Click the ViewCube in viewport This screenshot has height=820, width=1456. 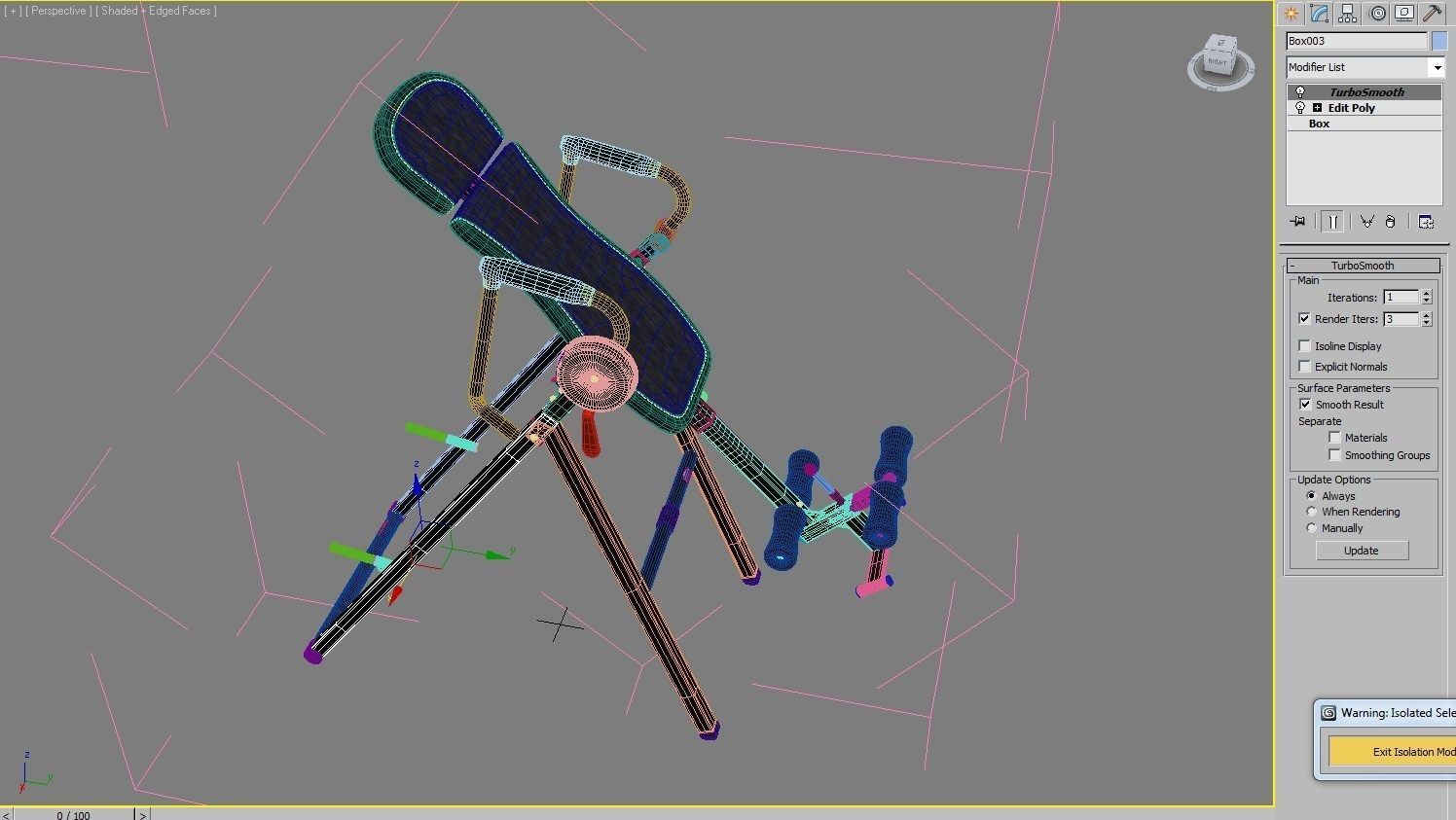1219,63
